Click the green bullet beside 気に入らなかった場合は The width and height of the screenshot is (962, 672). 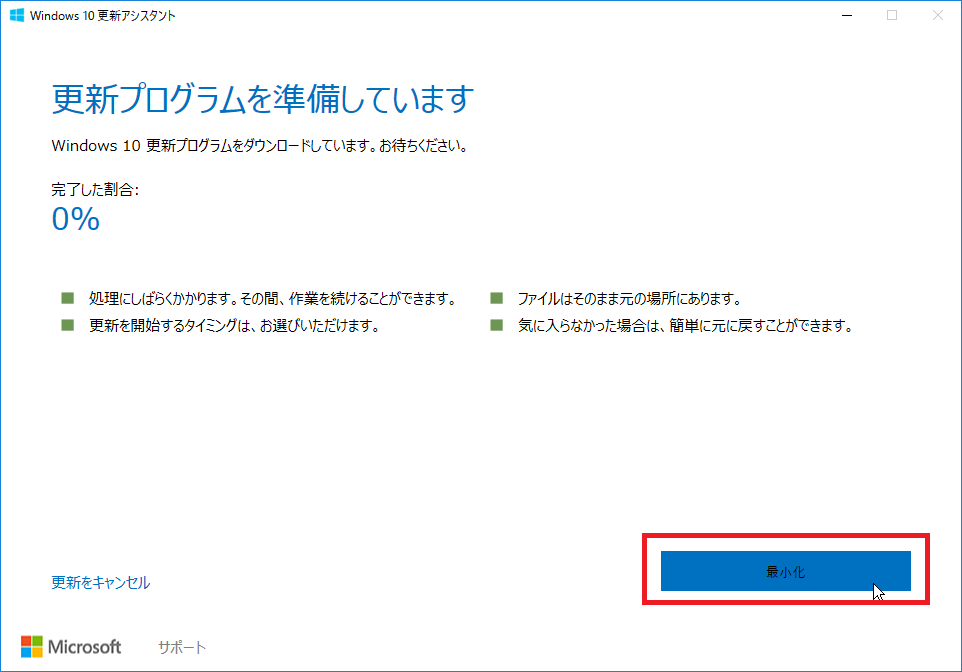[496, 325]
